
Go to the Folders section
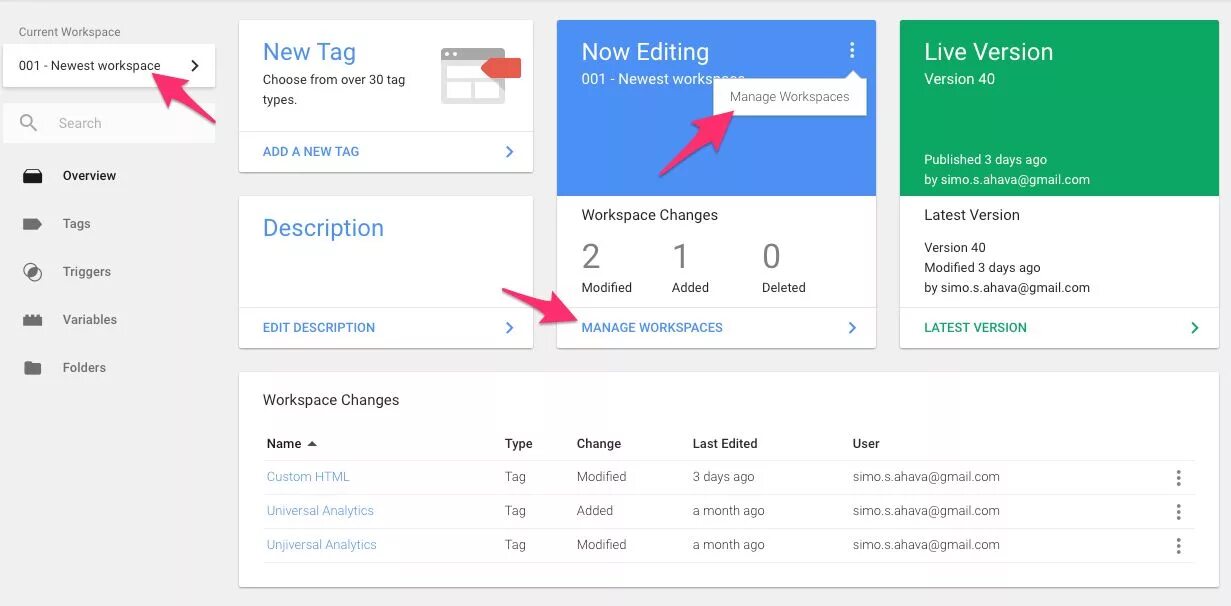pos(84,368)
